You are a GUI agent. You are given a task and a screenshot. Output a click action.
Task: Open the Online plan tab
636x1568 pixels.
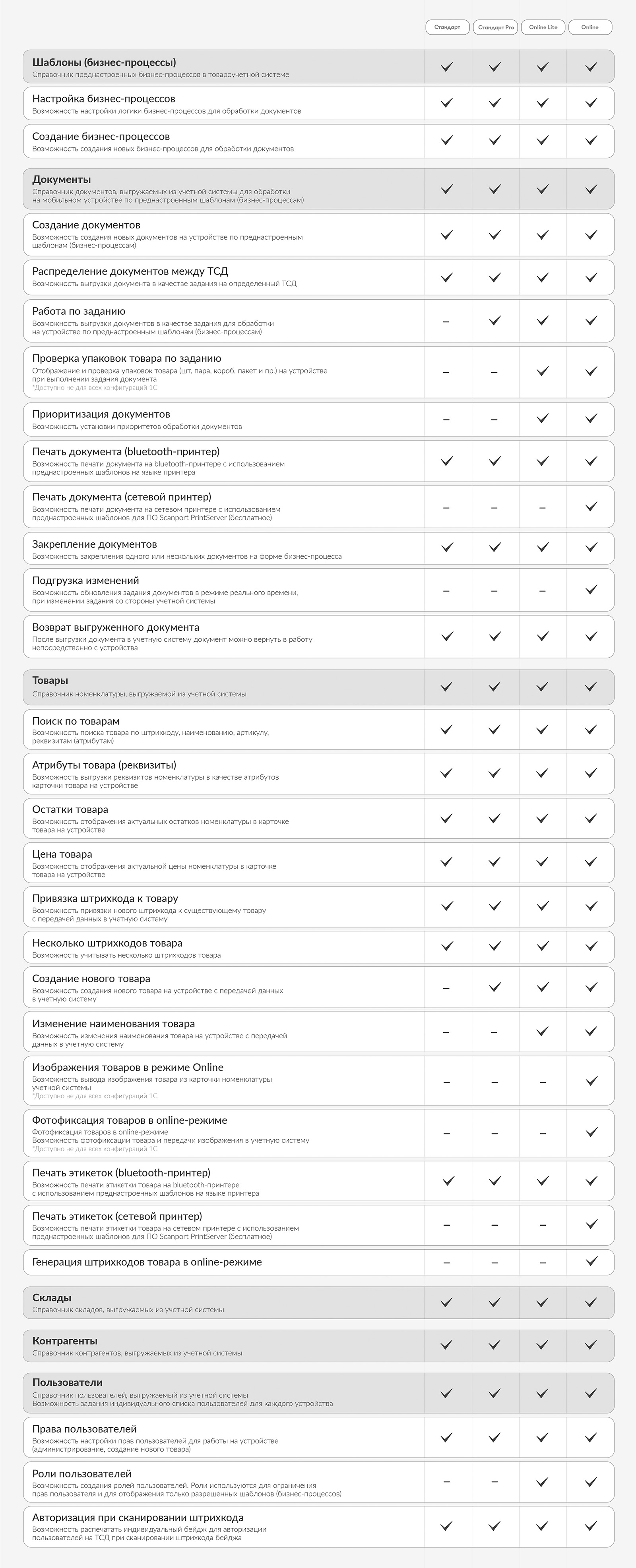point(590,27)
